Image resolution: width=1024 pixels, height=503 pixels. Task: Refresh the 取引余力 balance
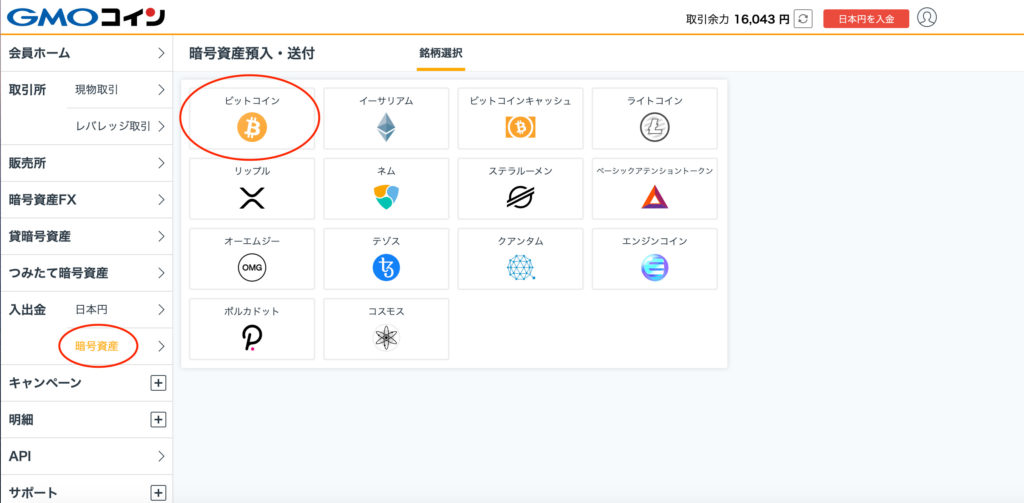pos(803,19)
